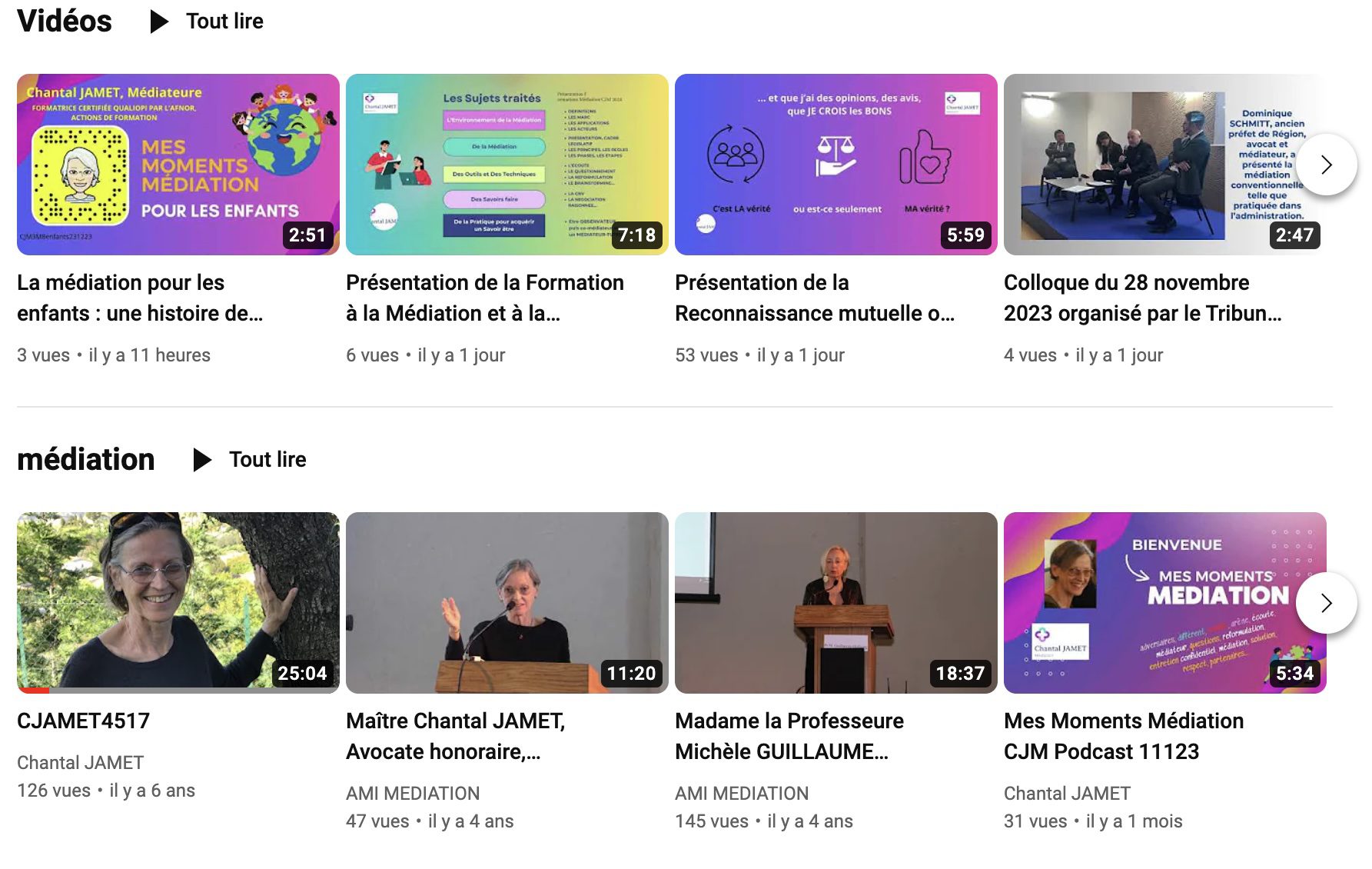
Task: Open Bienvenue Mes Moments Mediation thumbnail
Action: click(1165, 603)
